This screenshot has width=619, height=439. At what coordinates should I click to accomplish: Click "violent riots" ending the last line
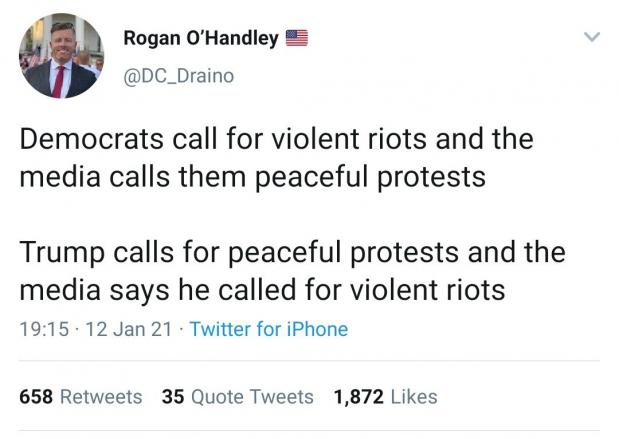tap(428, 290)
